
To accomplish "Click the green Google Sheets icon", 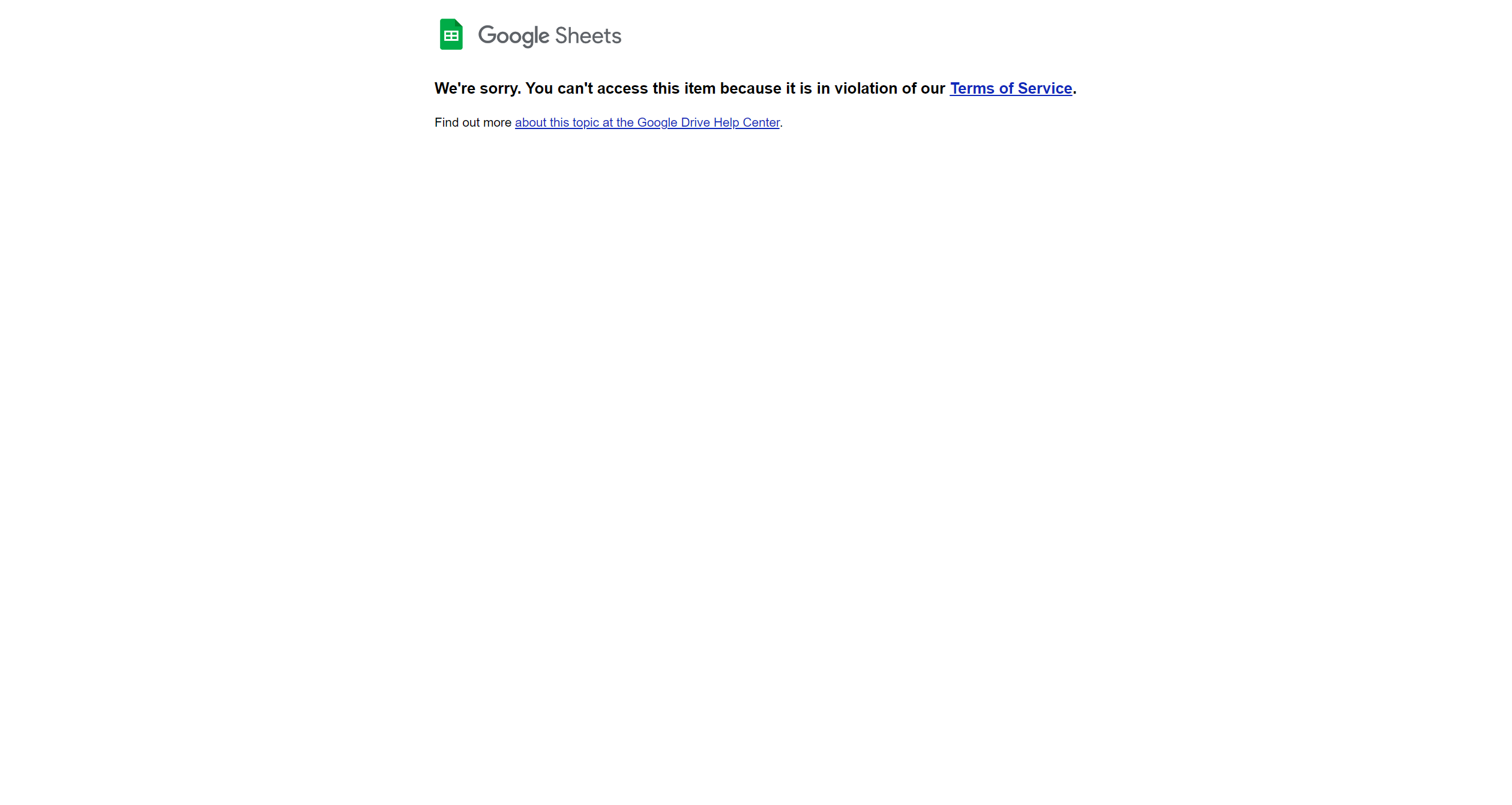I will click(x=451, y=34).
